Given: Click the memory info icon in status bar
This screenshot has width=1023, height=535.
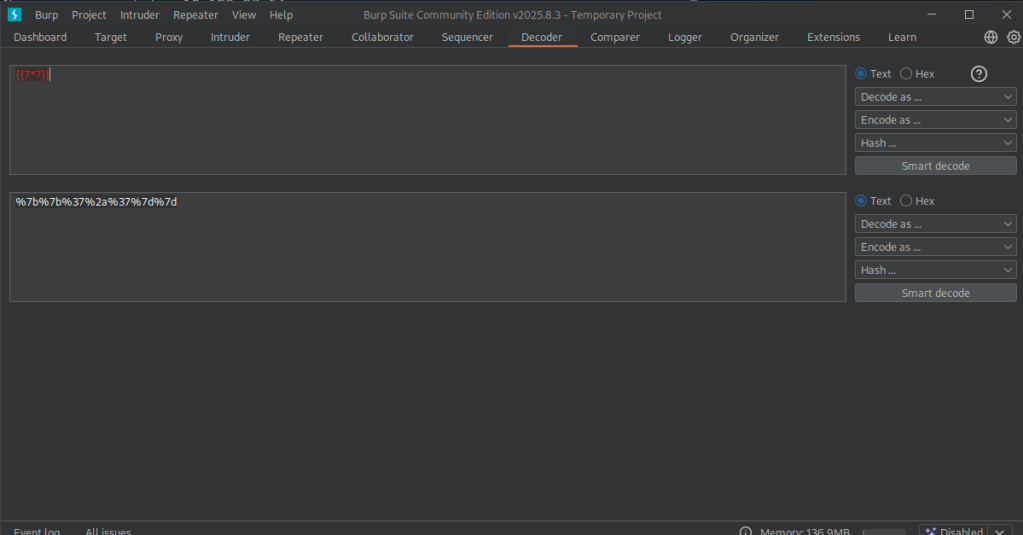Looking at the screenshot, I should pyautogui.click(x=745, y=532).
